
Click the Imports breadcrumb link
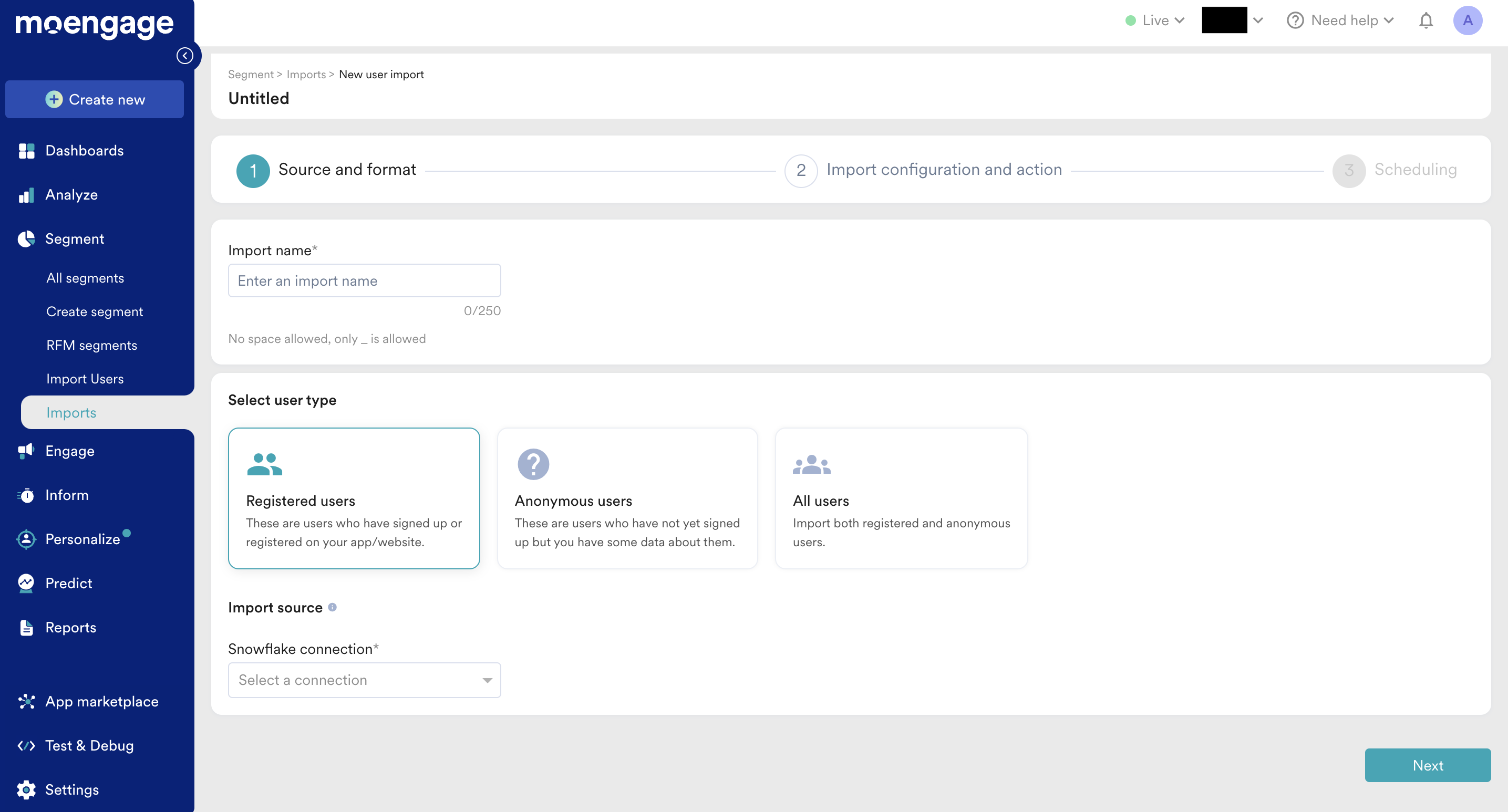tap(306, 74)
